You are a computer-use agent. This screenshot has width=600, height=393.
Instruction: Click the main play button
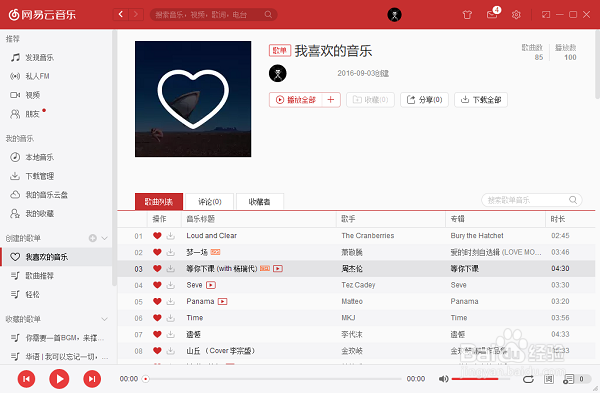click(59, 379)
